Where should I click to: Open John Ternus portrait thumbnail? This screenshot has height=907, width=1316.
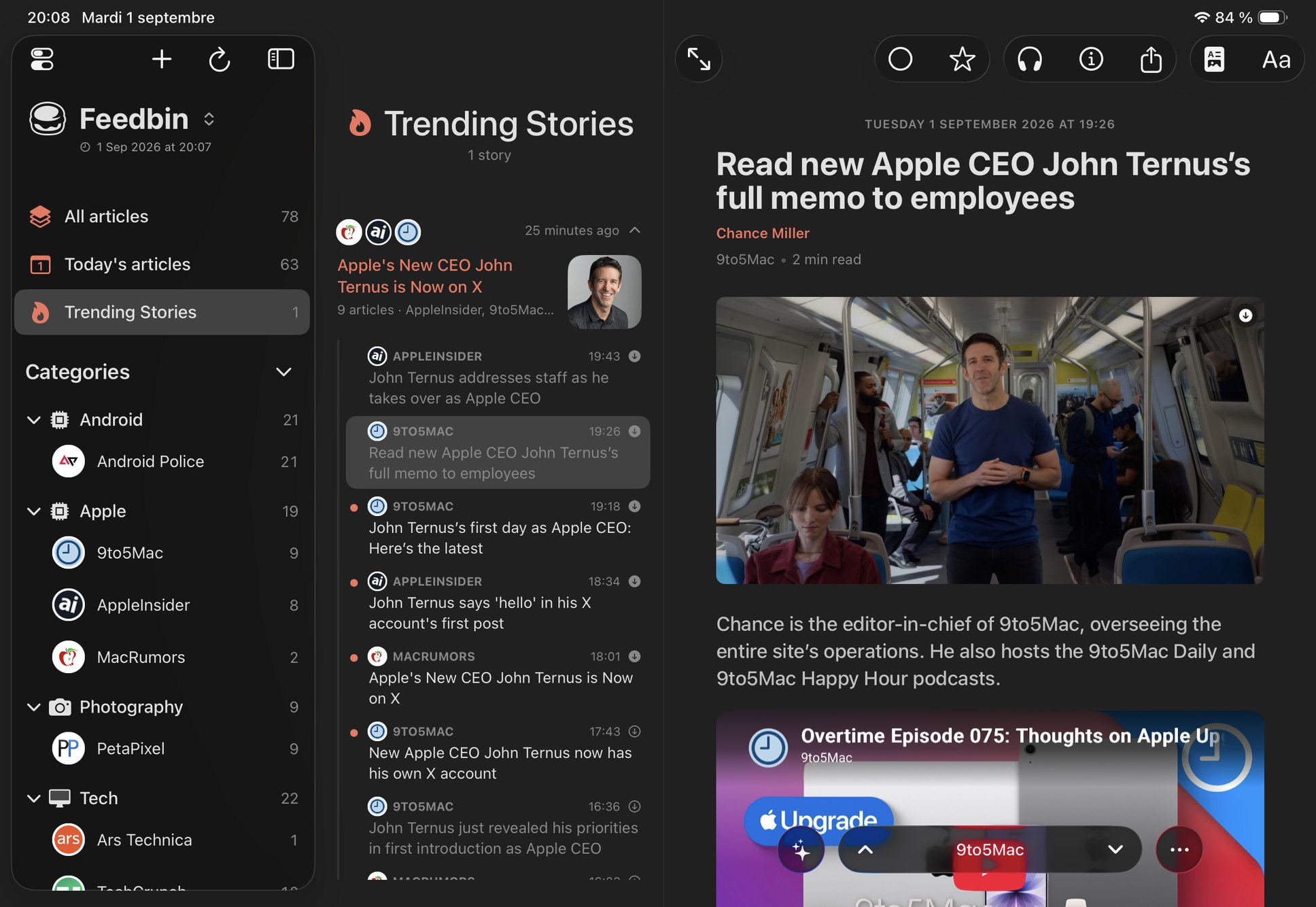tap(604, 292)
